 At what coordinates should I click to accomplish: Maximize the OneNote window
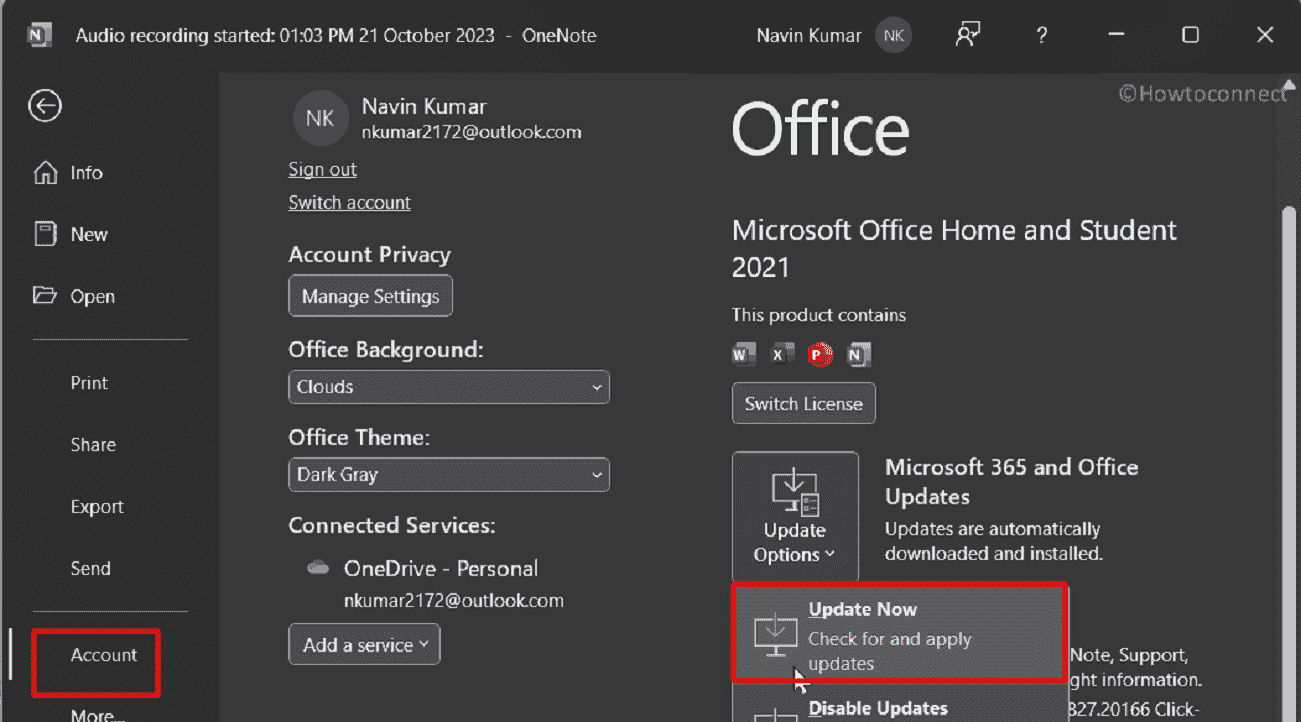coord(1190,35)
